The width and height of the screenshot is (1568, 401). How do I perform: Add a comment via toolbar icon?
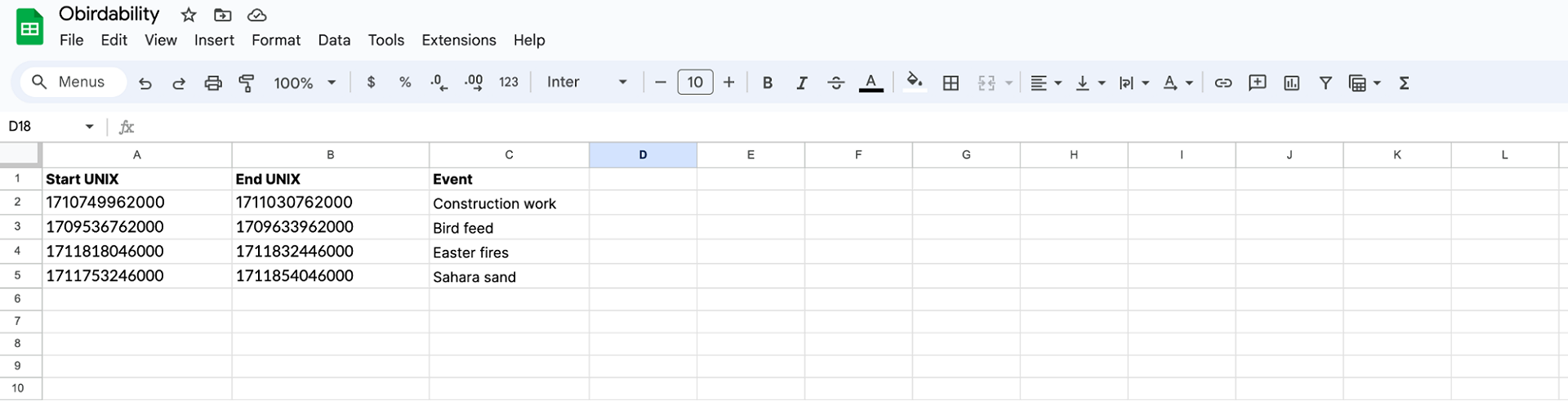pyautogui.click(x=1257, y=82)
